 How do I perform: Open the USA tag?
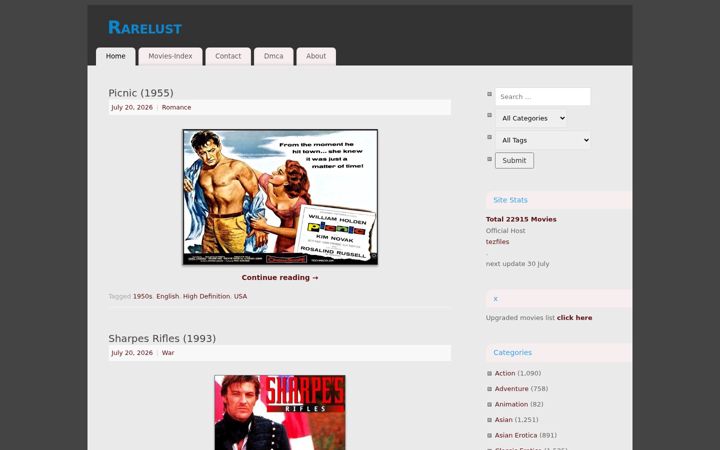click(x=241, y=296)
